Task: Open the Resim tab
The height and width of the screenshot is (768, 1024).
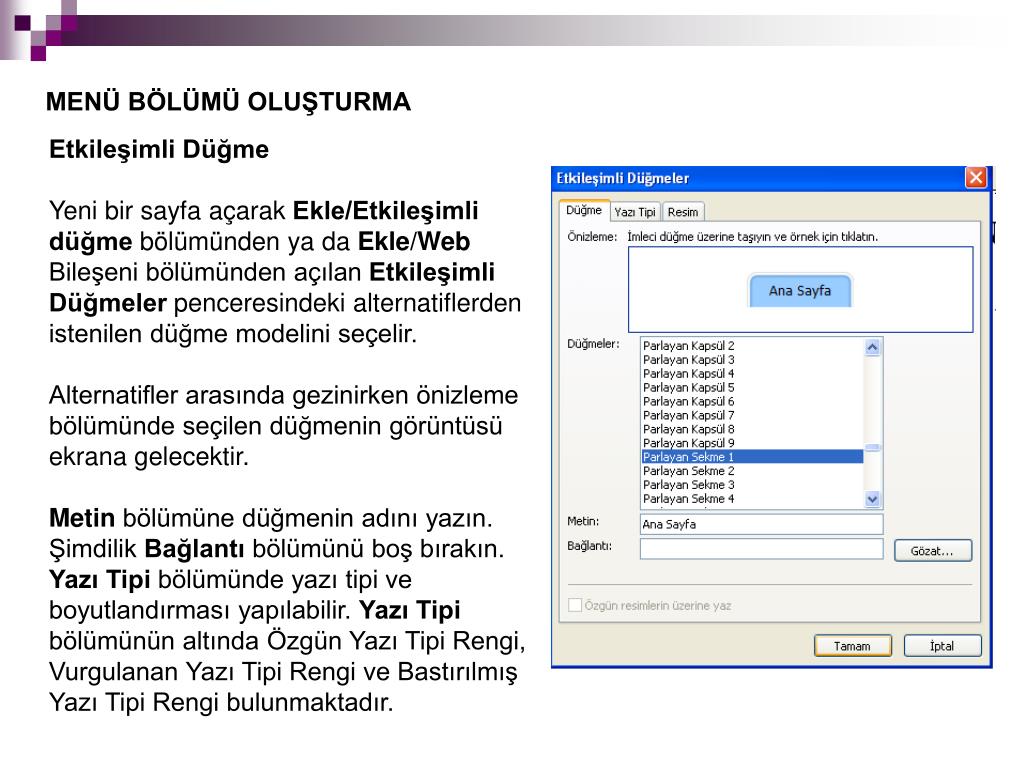Action: click(683, 212)
